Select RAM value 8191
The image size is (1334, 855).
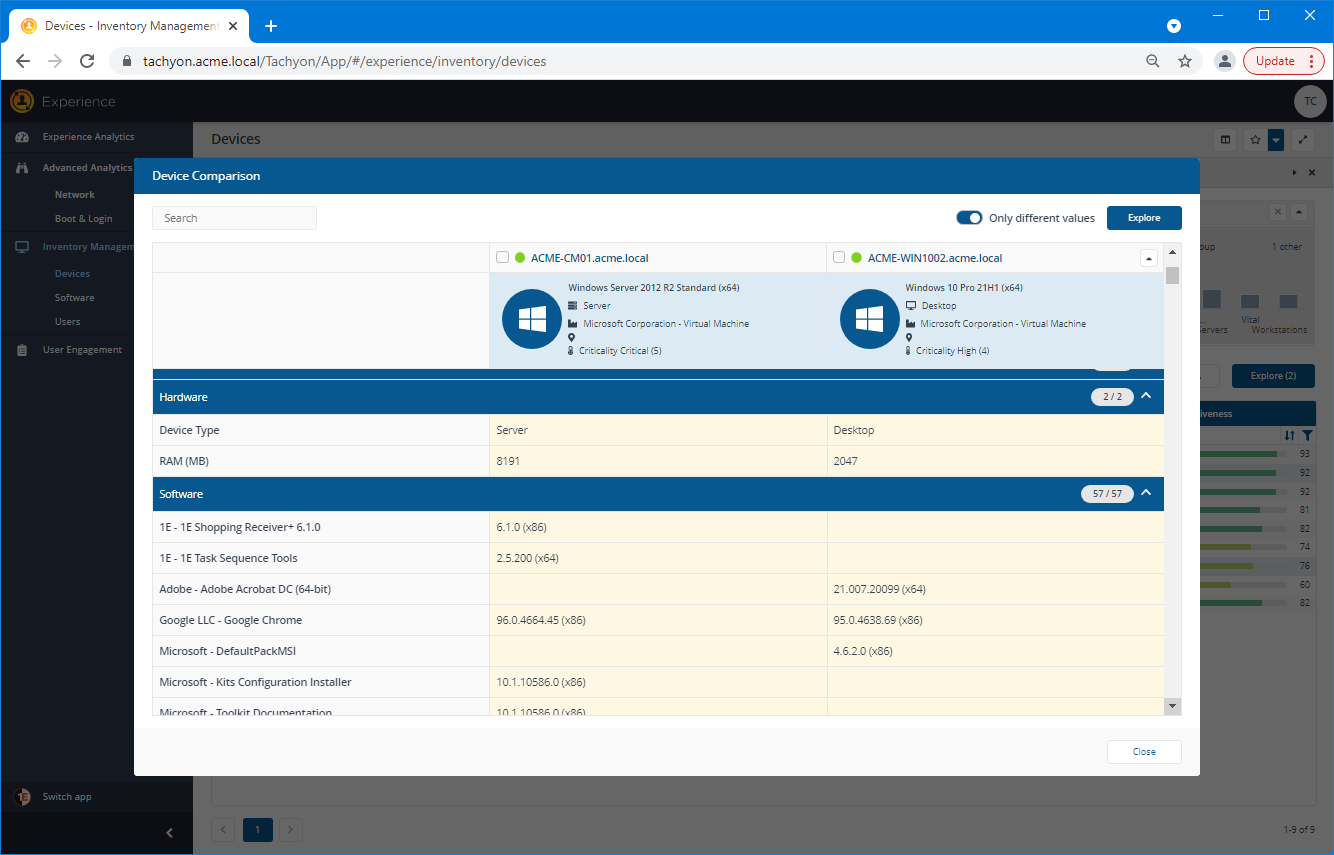(x=508, y=461)
